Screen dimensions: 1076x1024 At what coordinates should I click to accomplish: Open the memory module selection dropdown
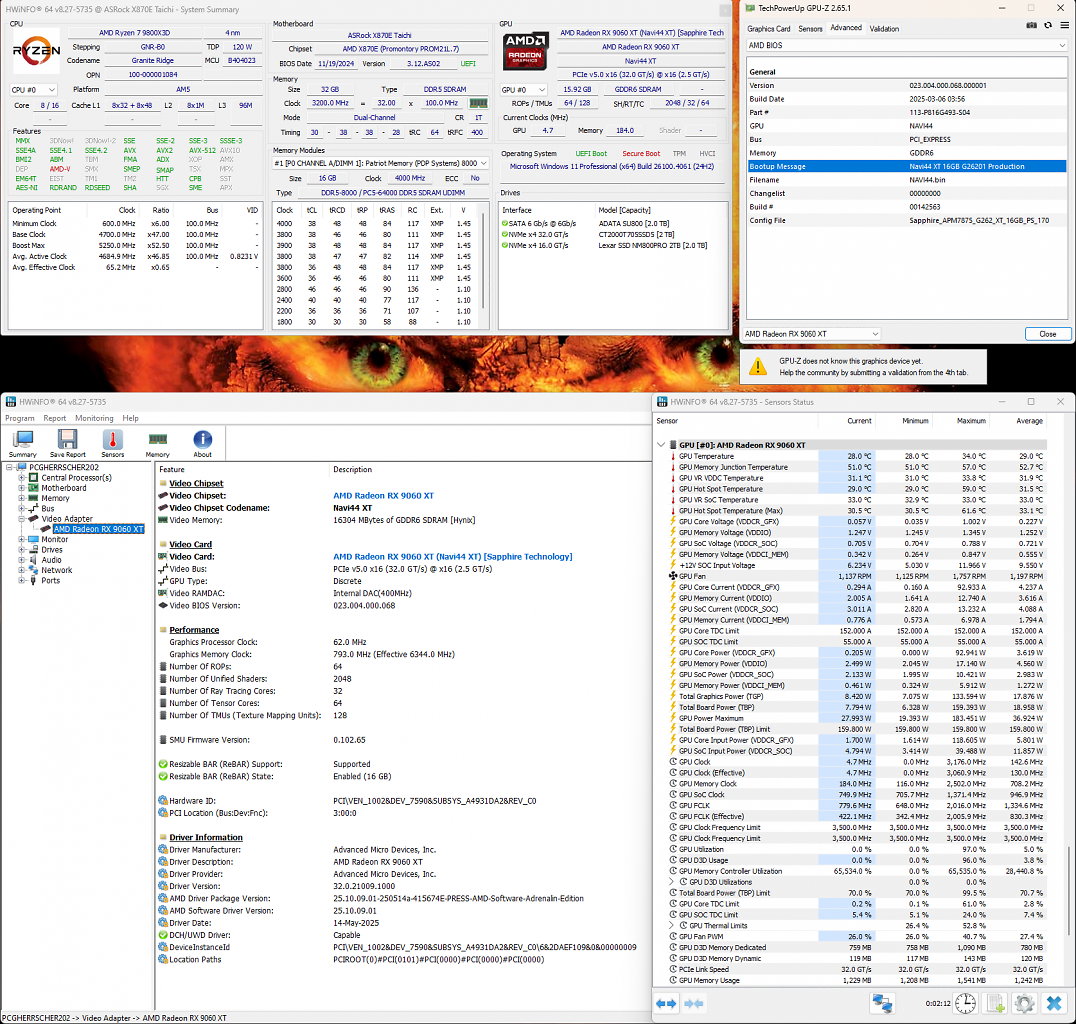coord(380,163)
